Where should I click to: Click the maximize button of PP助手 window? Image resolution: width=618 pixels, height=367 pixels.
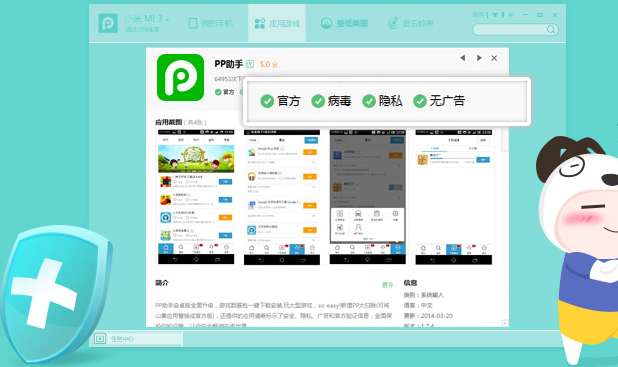click(540, 15)
